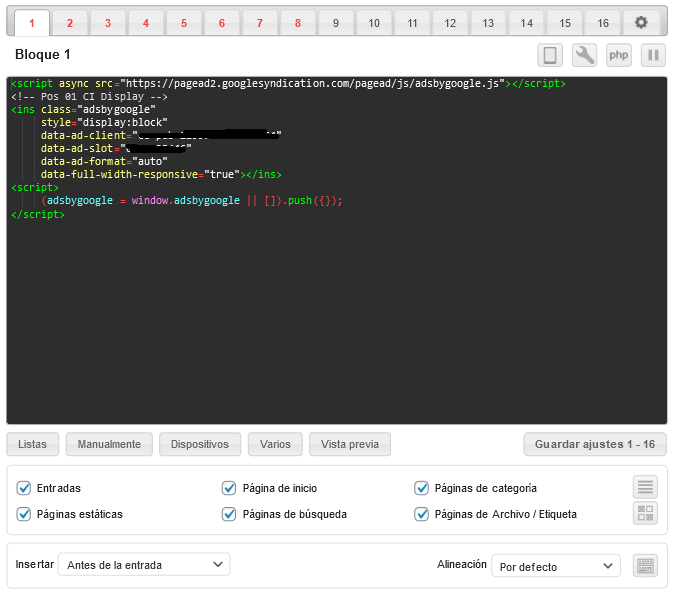The image size is (673, 593).
Task: Open Vista previa
Action: [350, 444]
